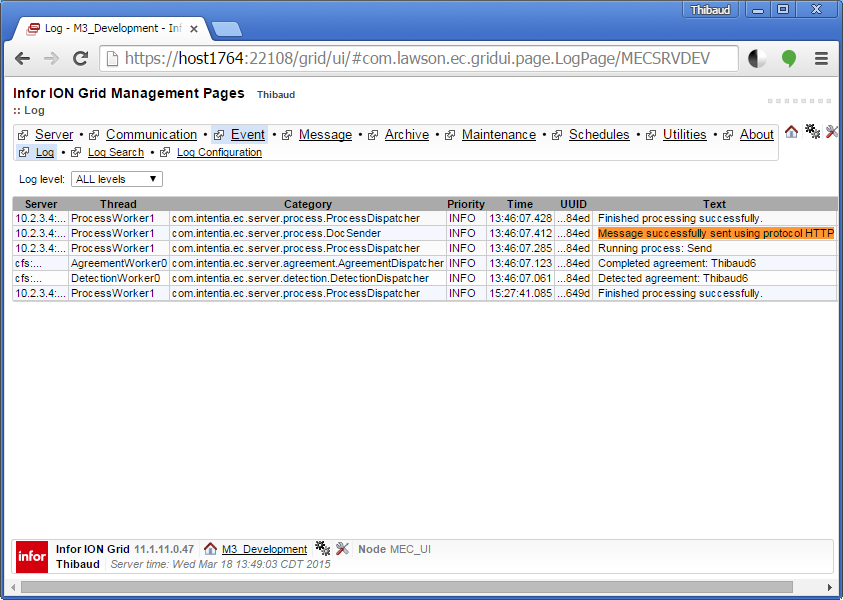Reload the page with the browser refresh button
The image size is (843, 600).
80,58
